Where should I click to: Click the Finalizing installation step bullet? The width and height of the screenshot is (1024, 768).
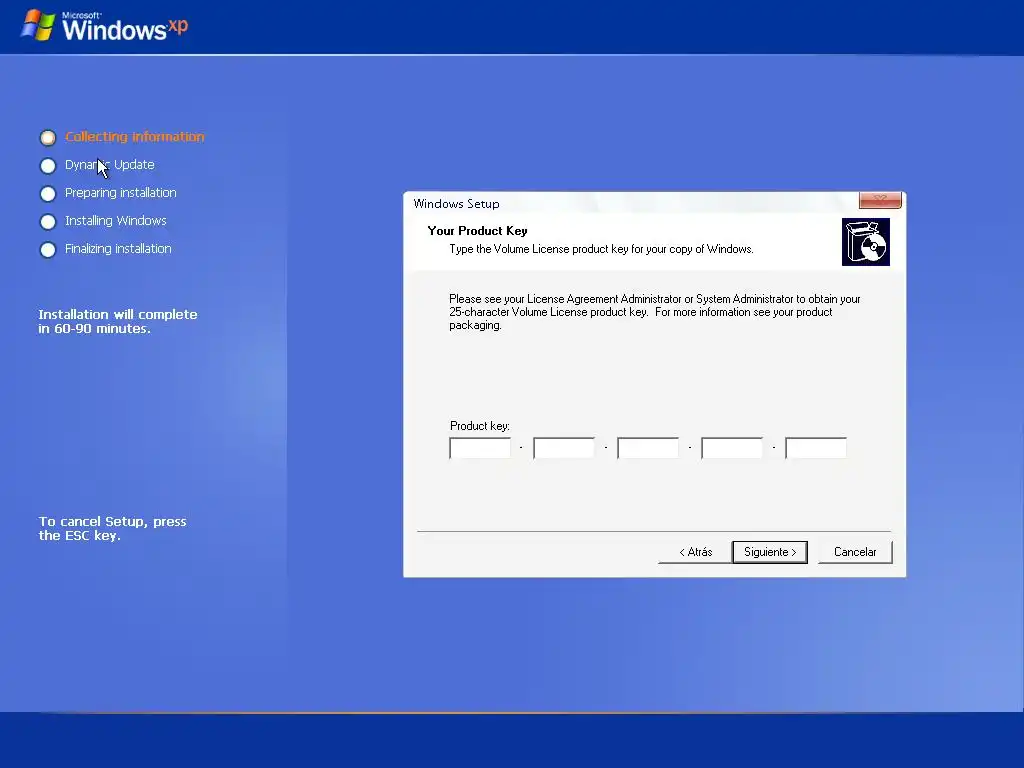tap(48, 250)
